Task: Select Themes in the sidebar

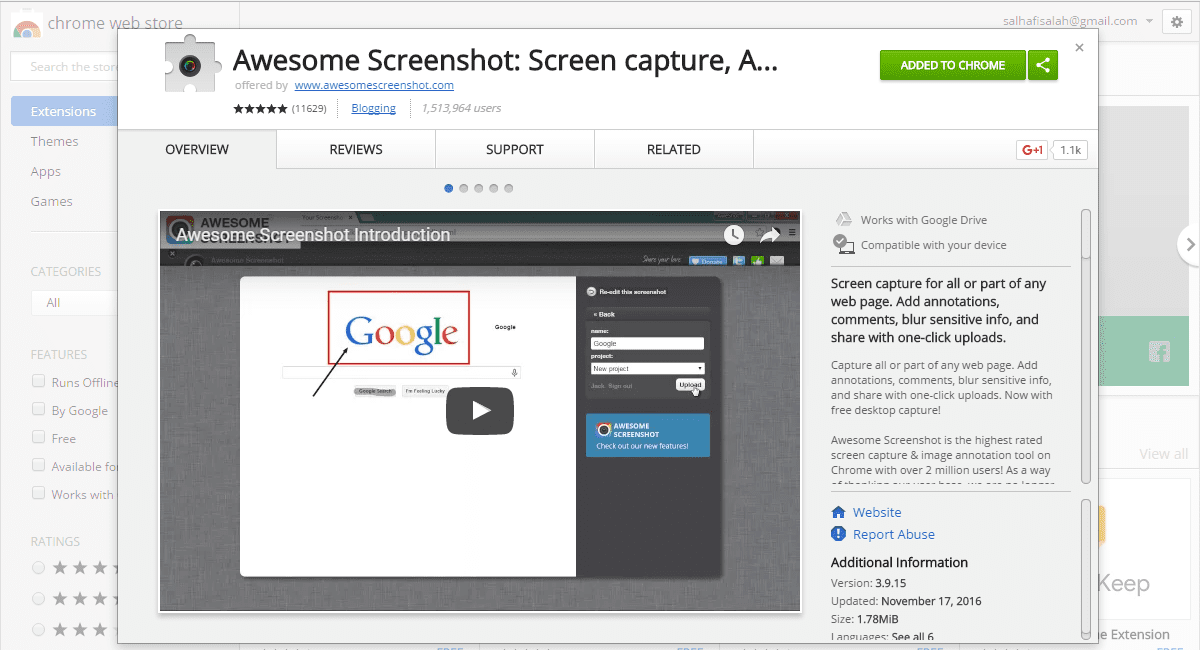Action: click(54, 141)
